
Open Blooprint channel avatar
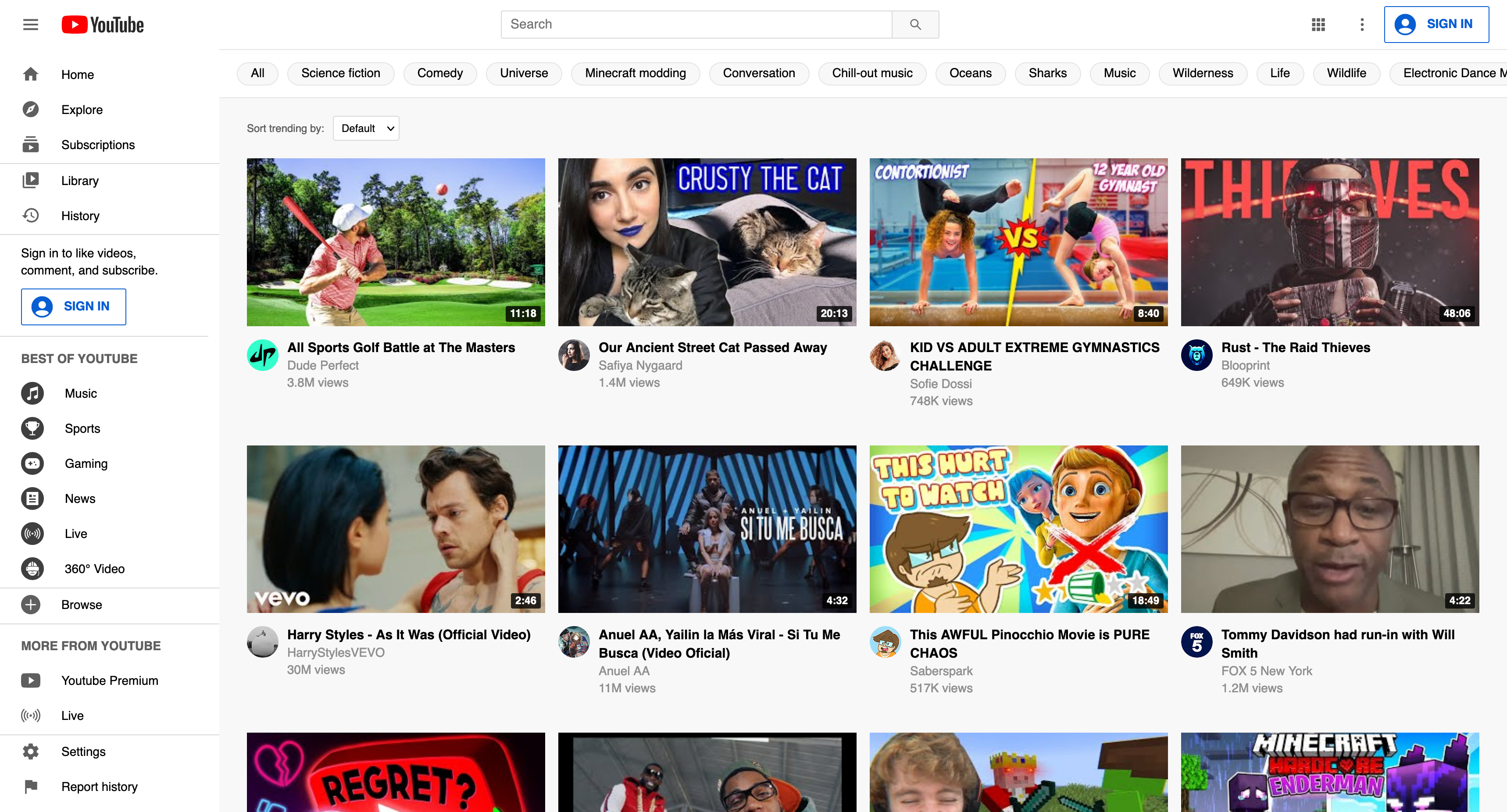click(1197, 355)
